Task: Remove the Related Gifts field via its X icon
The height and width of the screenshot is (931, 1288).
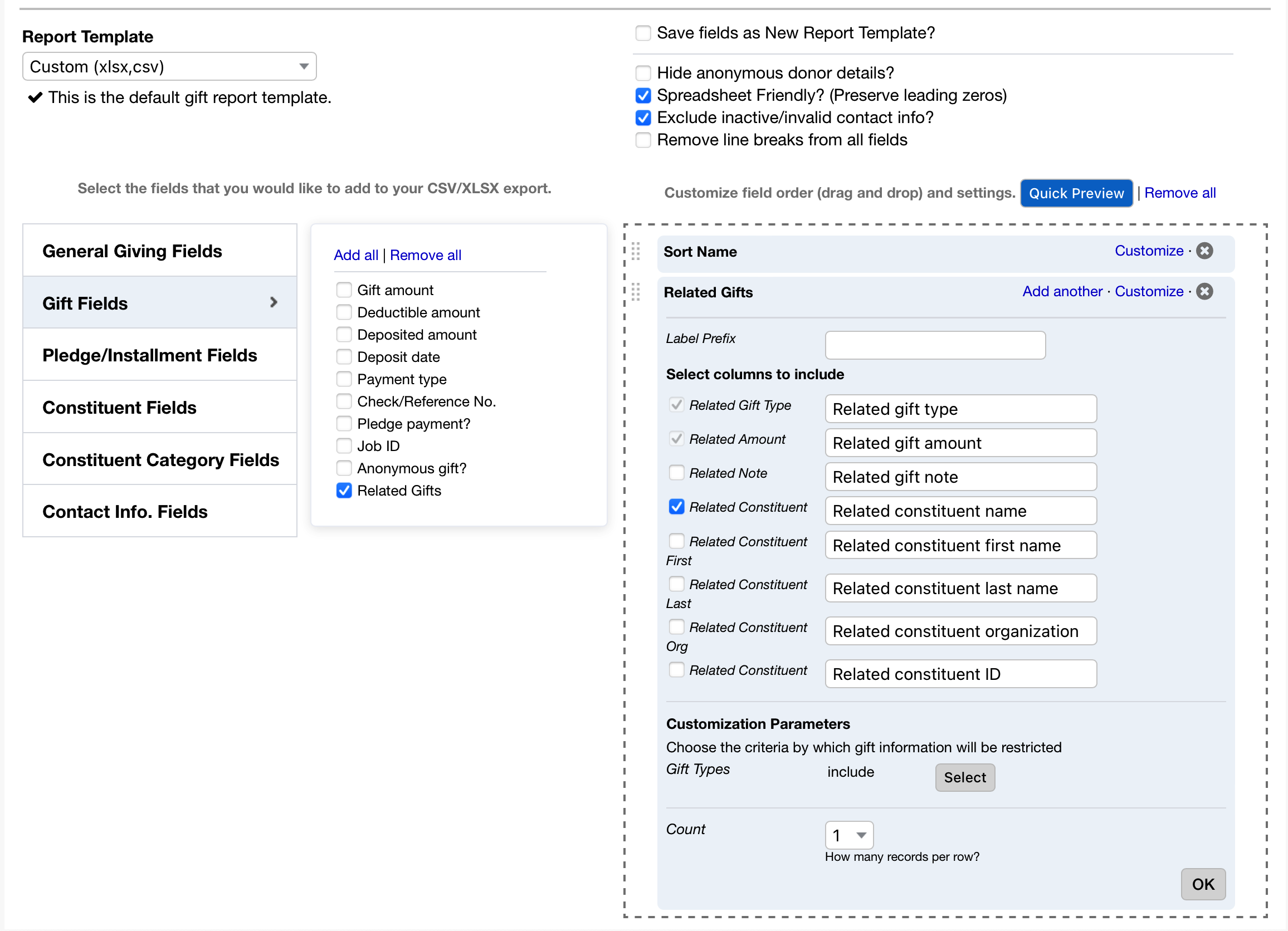Action: click(1205, 291)
